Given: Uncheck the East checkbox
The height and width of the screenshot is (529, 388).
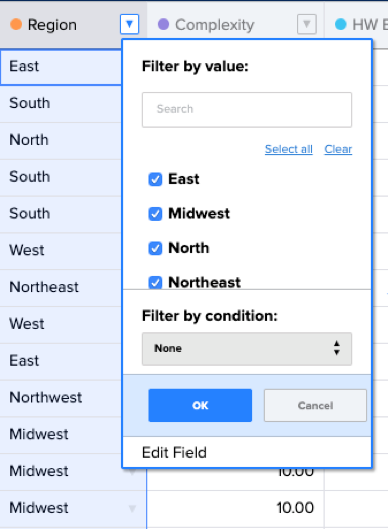Looking at the screenshot, I should click(155, 179).
